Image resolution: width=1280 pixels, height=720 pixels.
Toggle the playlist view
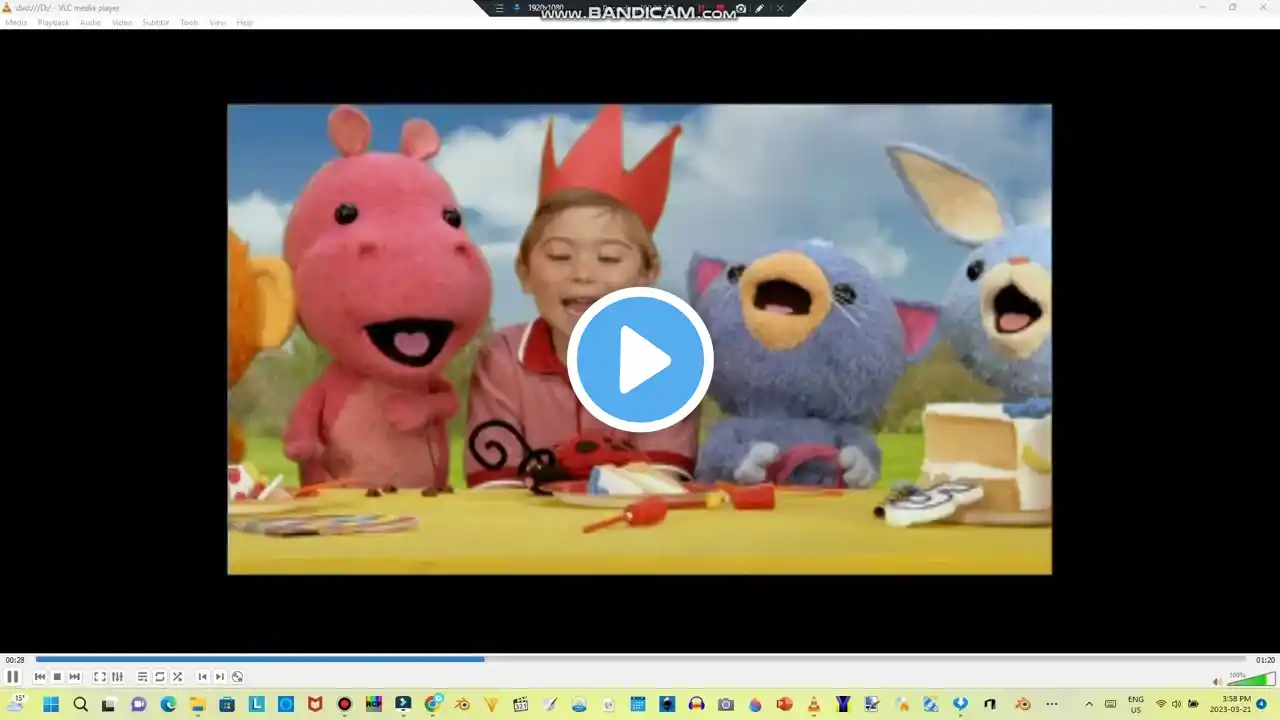pos(142,677)
